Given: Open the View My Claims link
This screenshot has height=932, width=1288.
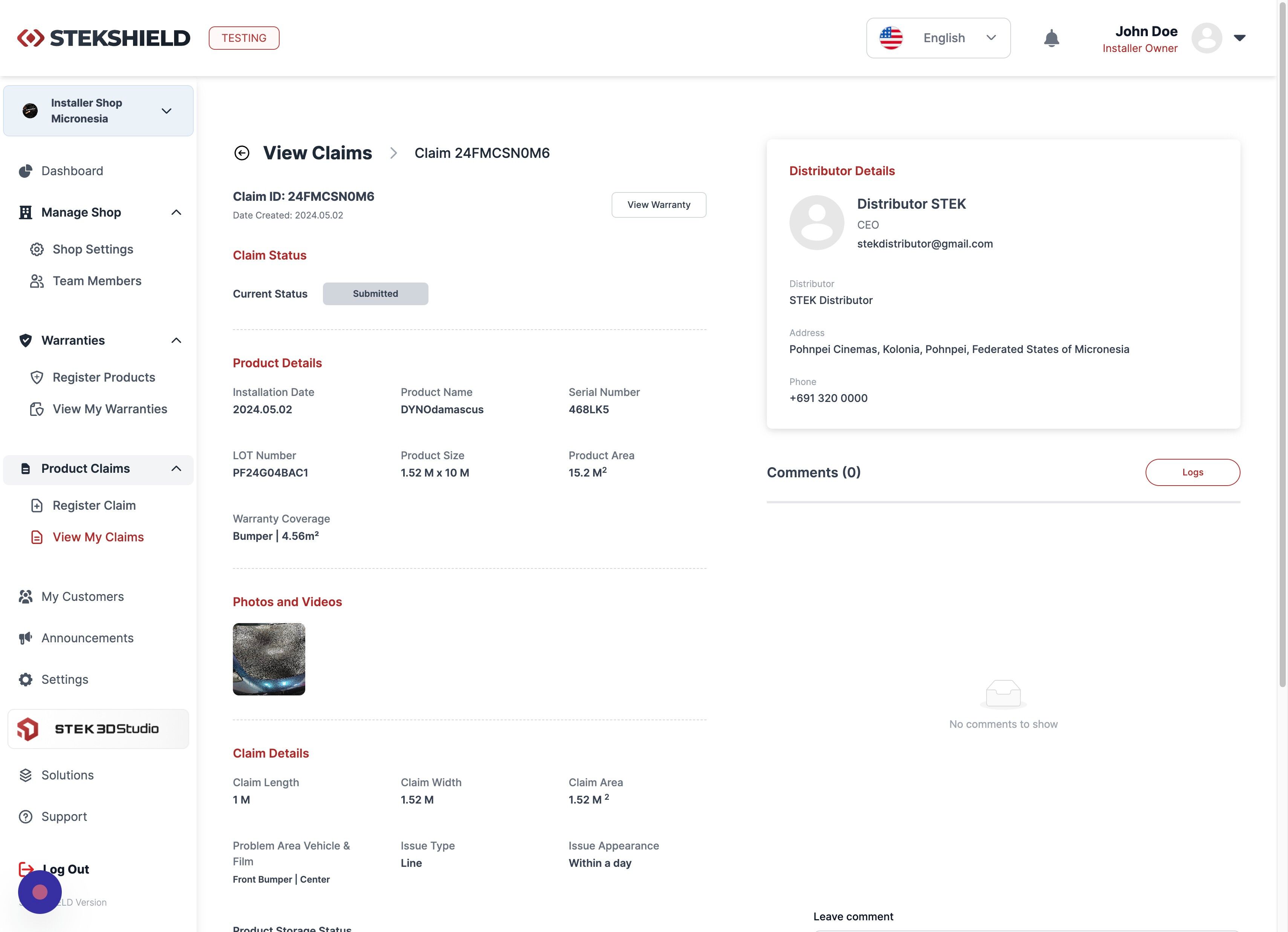Looking at the screenshot, I should (x=98, y=538).
